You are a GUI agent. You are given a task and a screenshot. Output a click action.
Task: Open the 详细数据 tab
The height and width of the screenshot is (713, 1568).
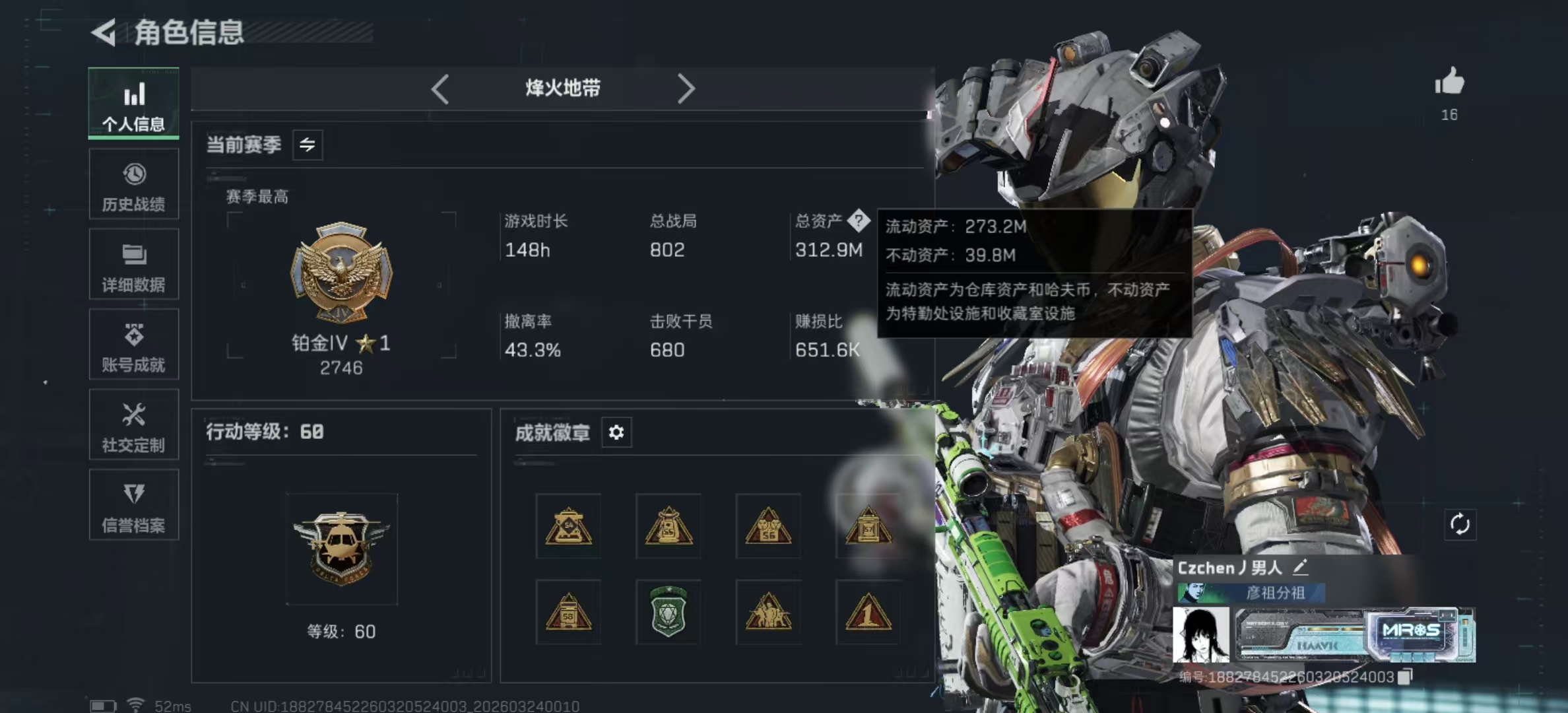(134, 264)
